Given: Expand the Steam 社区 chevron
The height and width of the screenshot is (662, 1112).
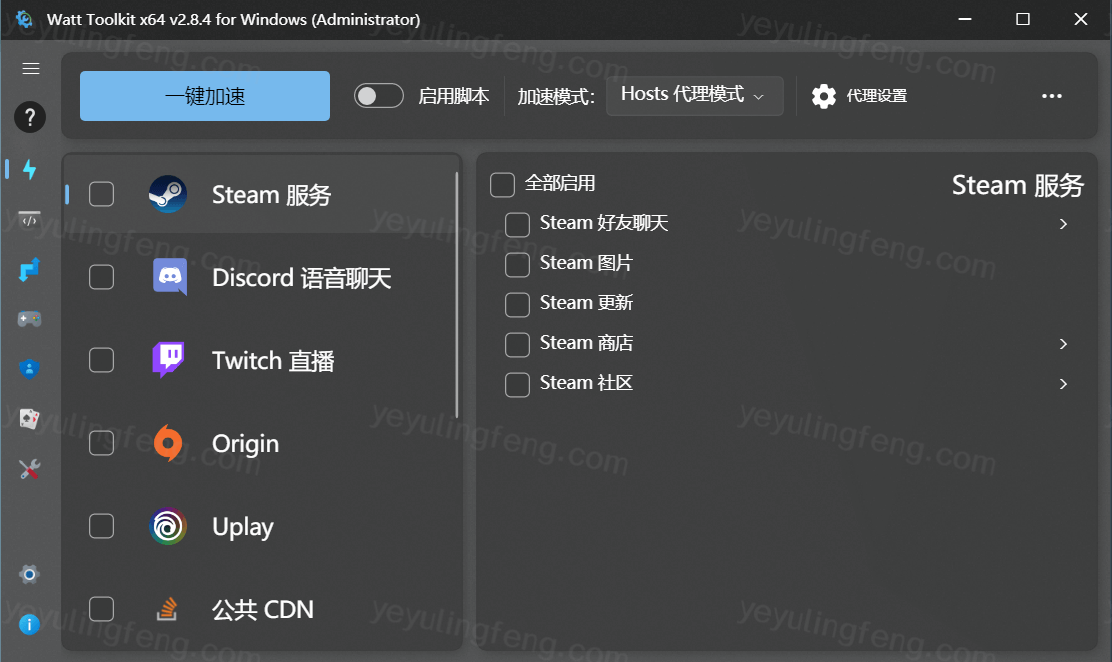Looking at the screenshot, I should (1063, 384).
